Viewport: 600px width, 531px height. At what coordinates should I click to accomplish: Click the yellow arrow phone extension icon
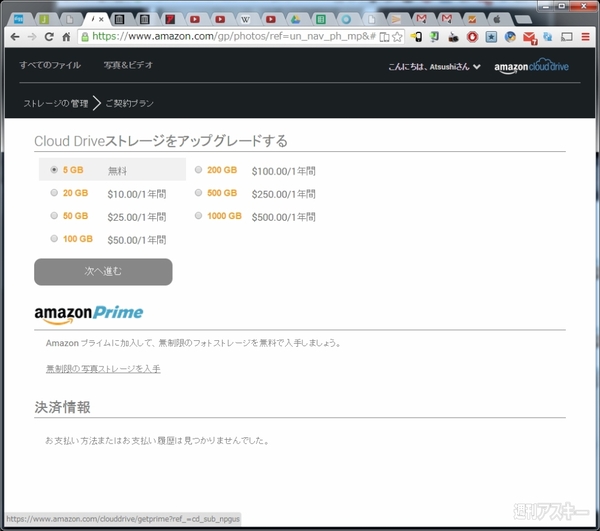click(x=416, y=37)
